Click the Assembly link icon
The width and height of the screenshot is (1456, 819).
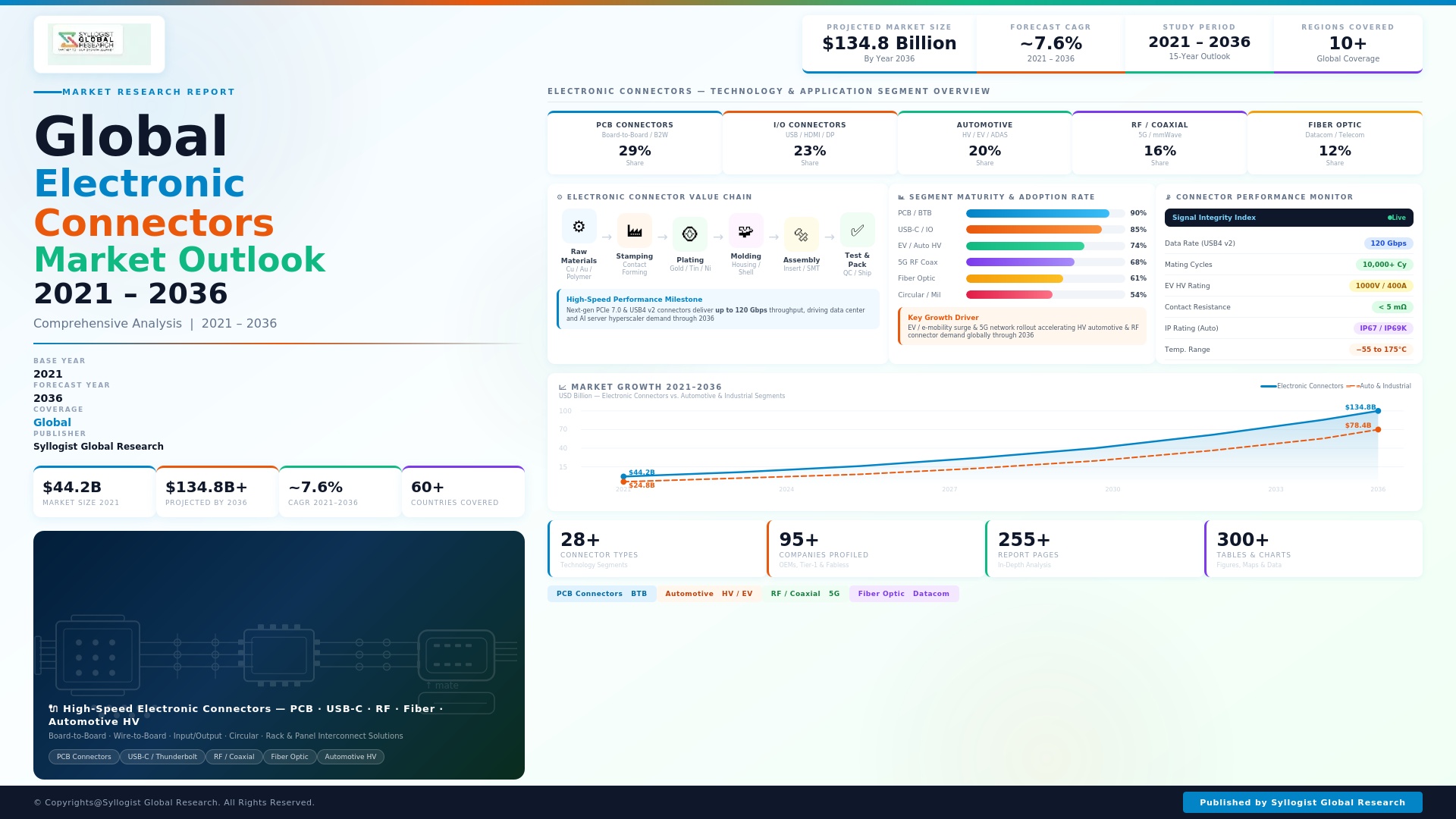(x=801, y=234)
